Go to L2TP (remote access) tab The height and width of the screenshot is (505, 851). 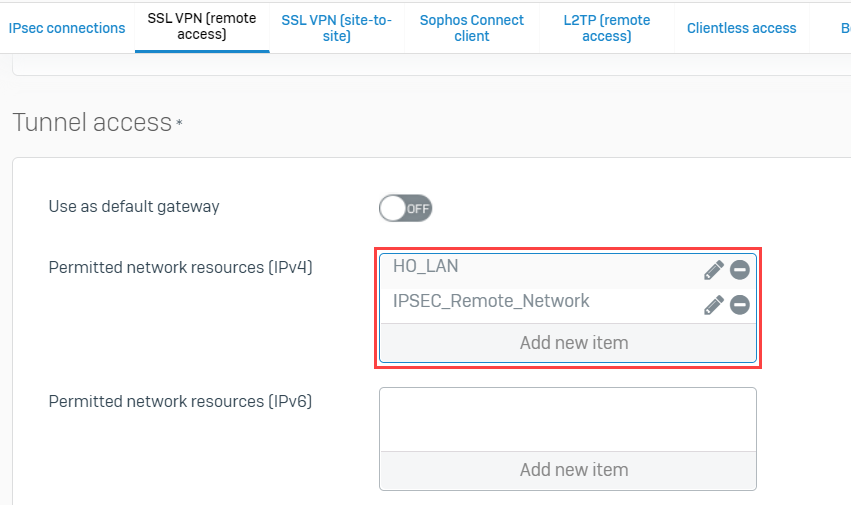(606, 28)
